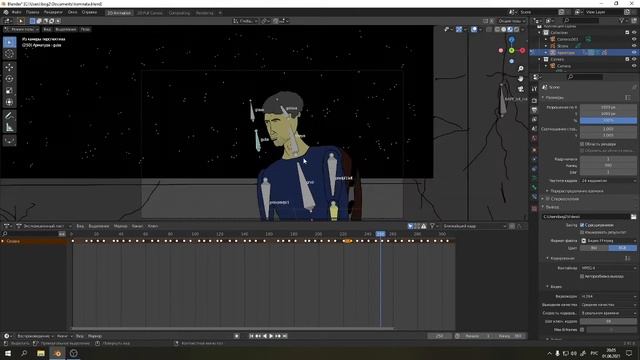Viewport: 640px width, 360px height.
Task: Open the Window menu
Action: (73, 12)
